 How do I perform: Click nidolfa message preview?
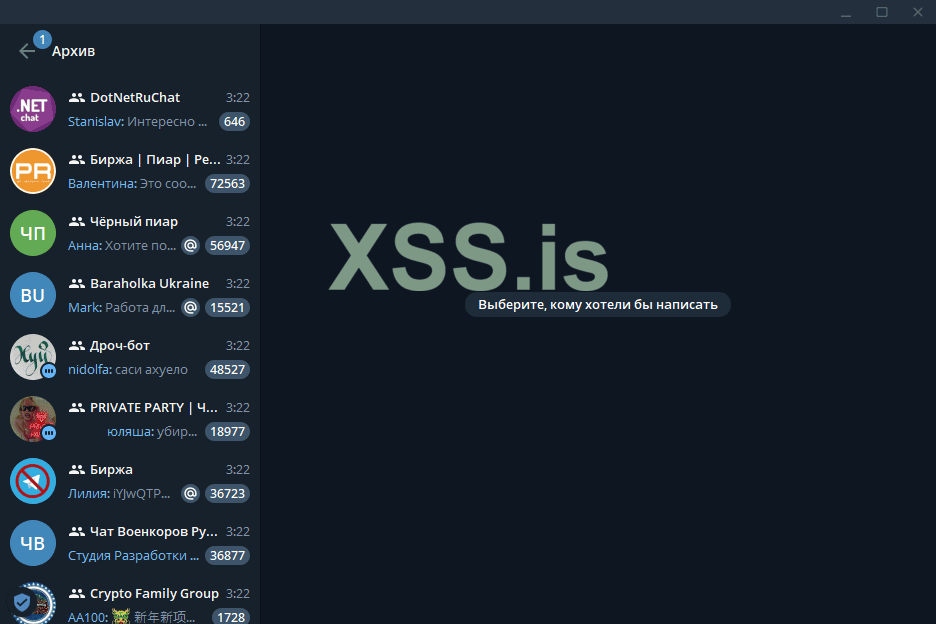click(128, 370)
